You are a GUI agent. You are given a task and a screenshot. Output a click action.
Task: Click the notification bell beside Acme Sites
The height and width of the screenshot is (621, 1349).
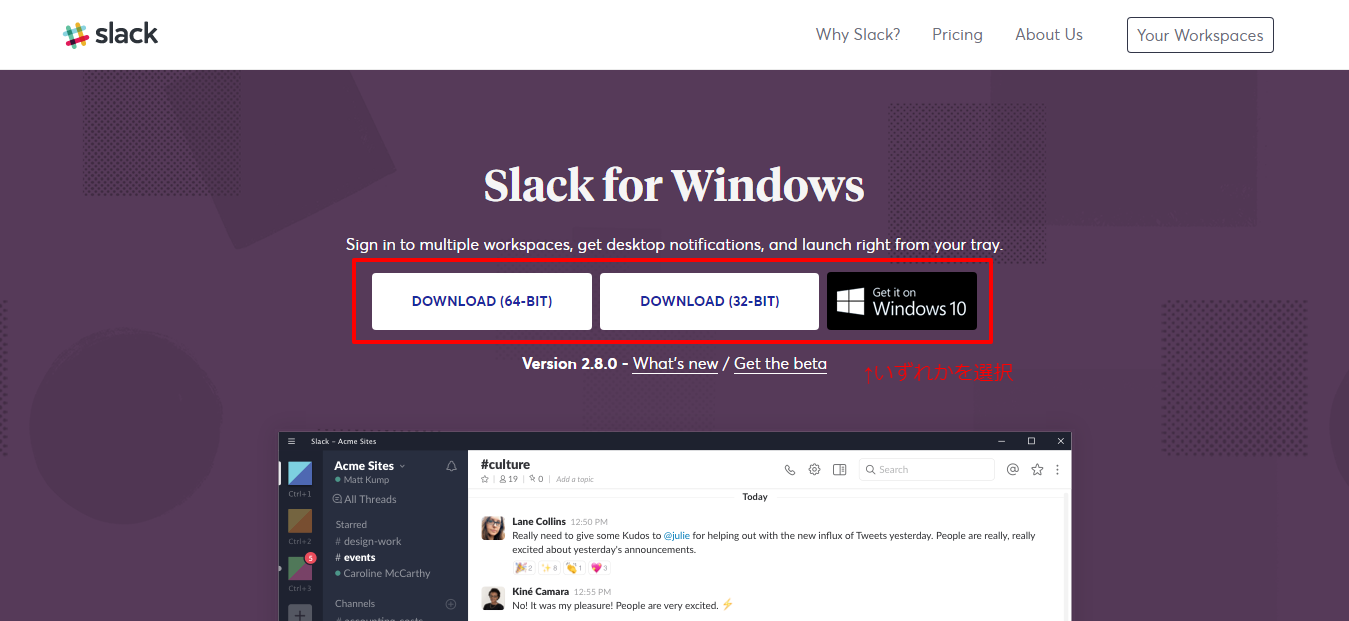click(x=451, y=465)
